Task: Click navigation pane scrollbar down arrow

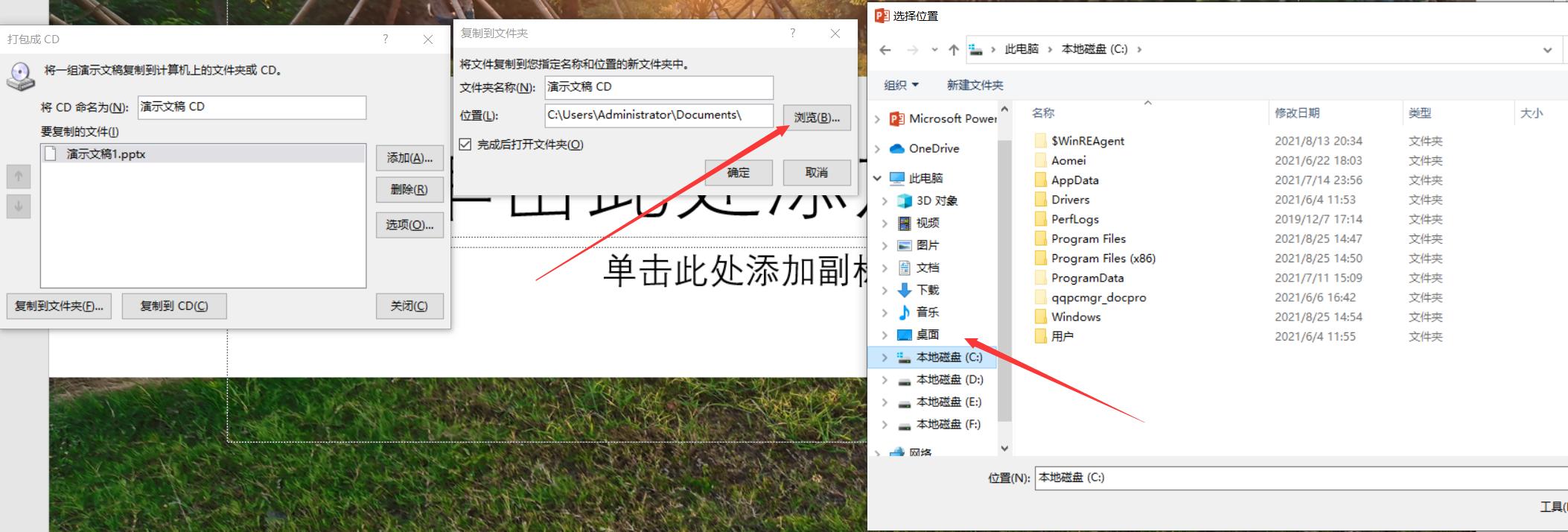Action: click(1004, 448)
